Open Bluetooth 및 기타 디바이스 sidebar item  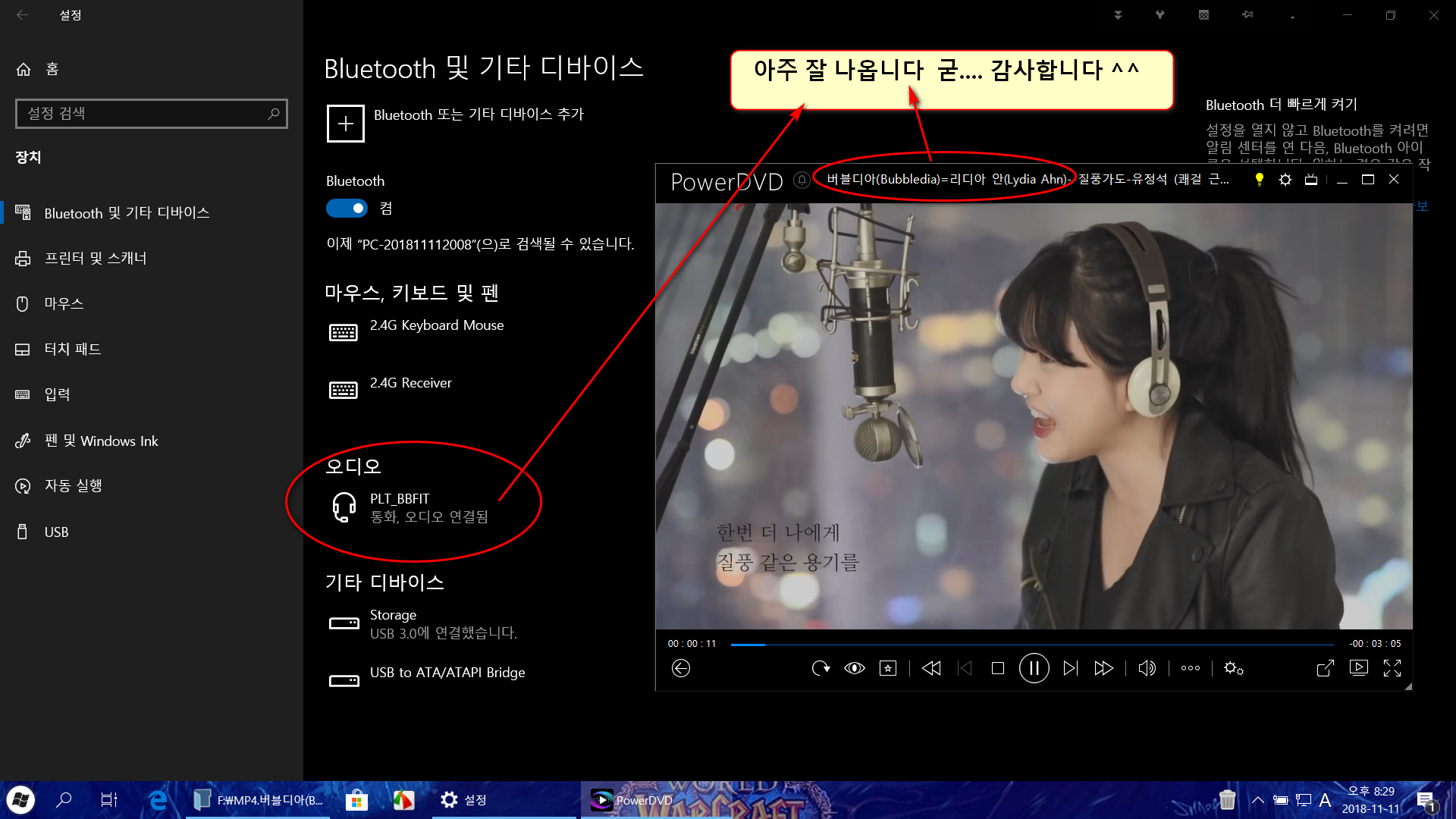coord(152,213)
